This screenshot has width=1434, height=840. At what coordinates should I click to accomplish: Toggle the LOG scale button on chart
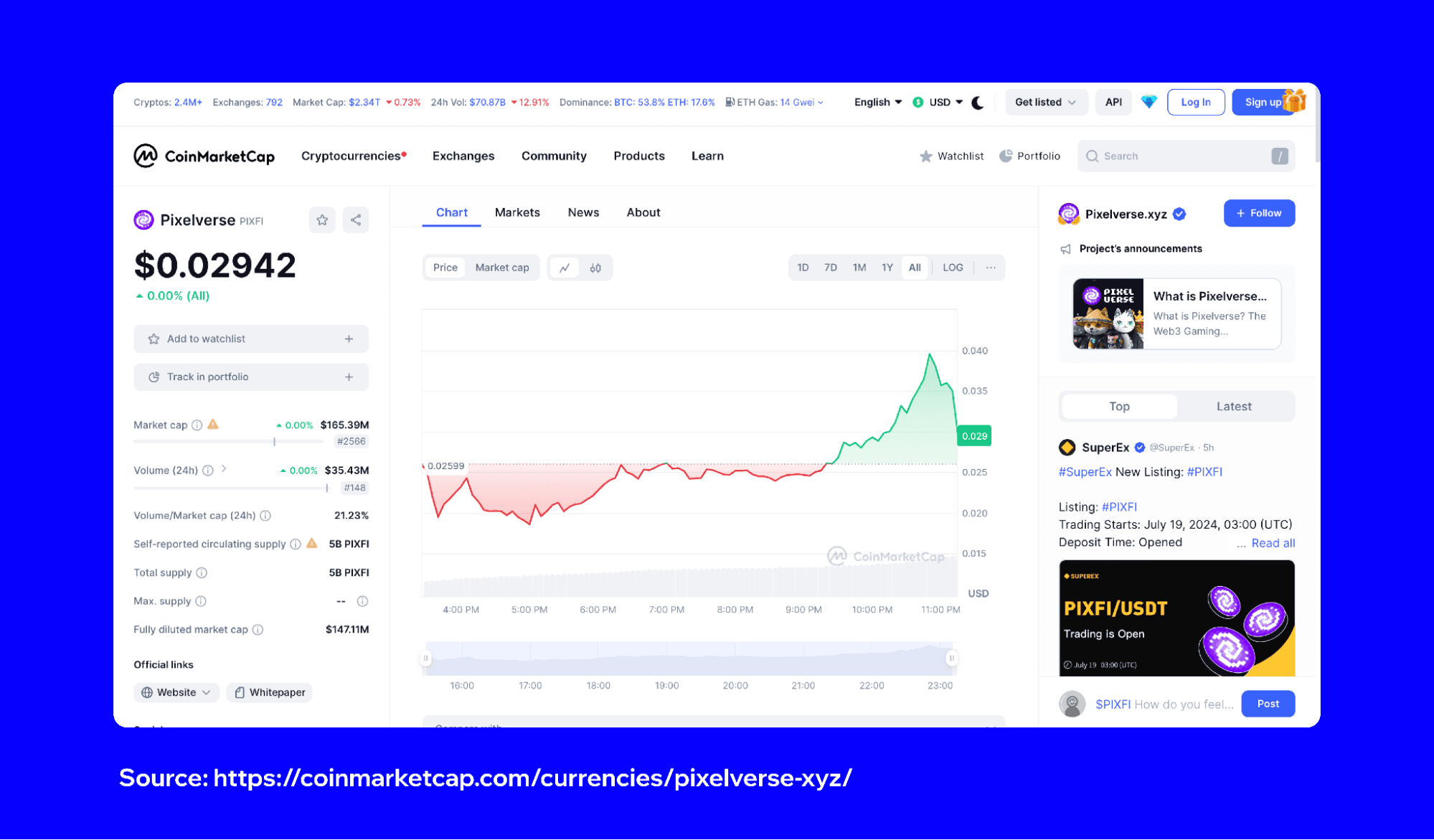click(x=953, y=267)
